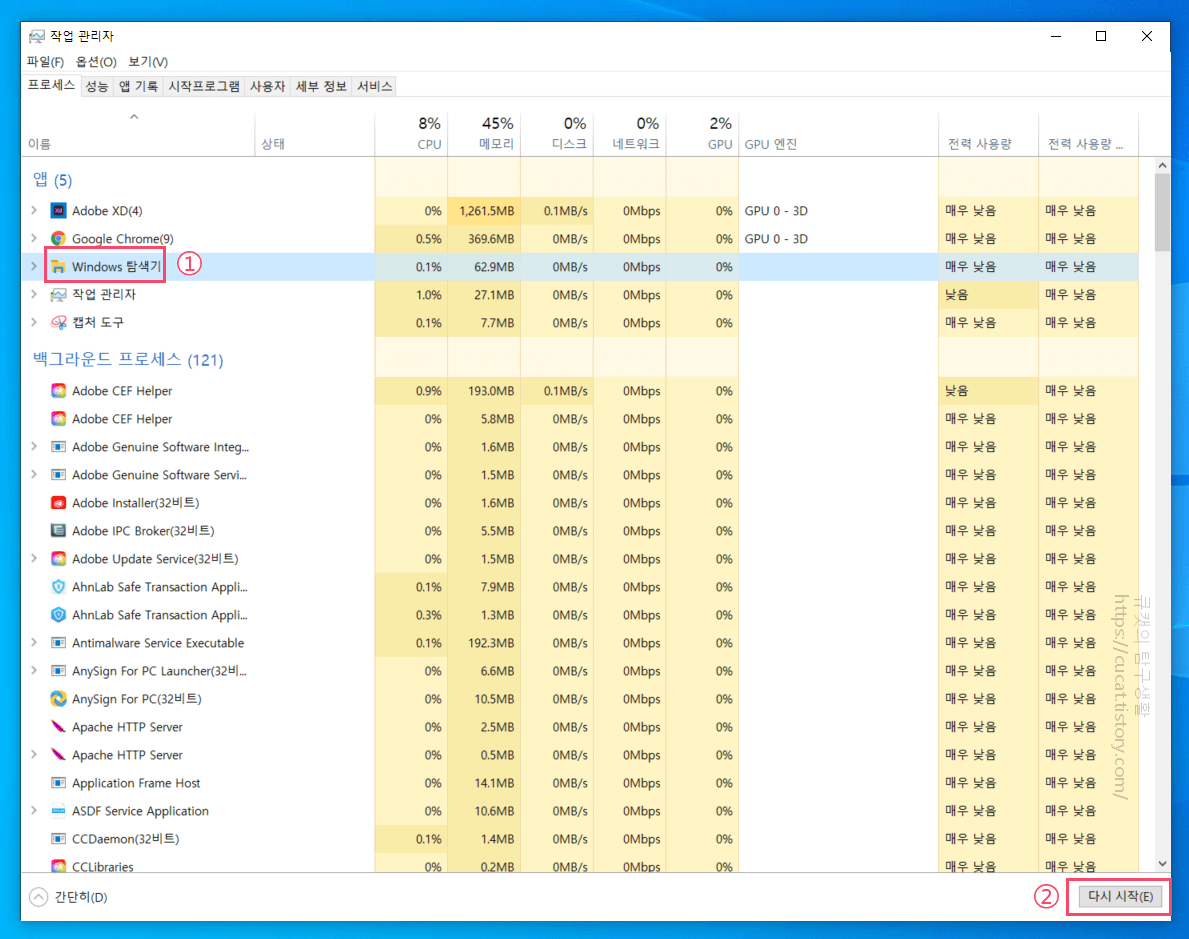Open the 파일(F) menu

(x=45, y=61)
